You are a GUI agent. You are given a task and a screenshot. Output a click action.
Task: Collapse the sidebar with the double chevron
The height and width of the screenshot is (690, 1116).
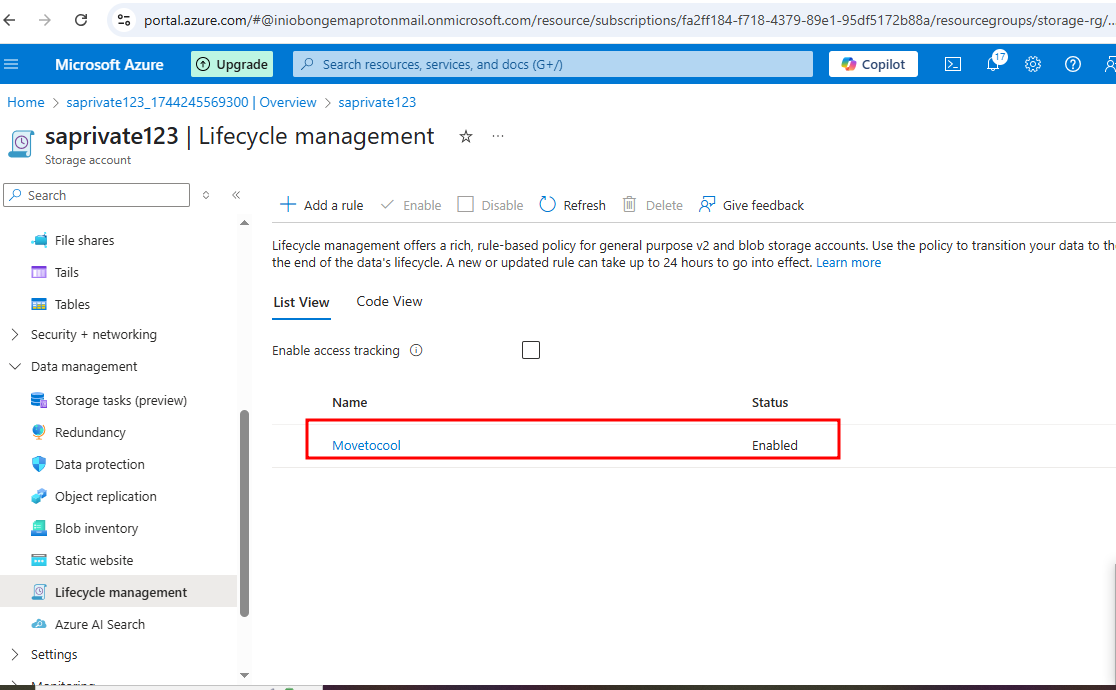[236, 195]
